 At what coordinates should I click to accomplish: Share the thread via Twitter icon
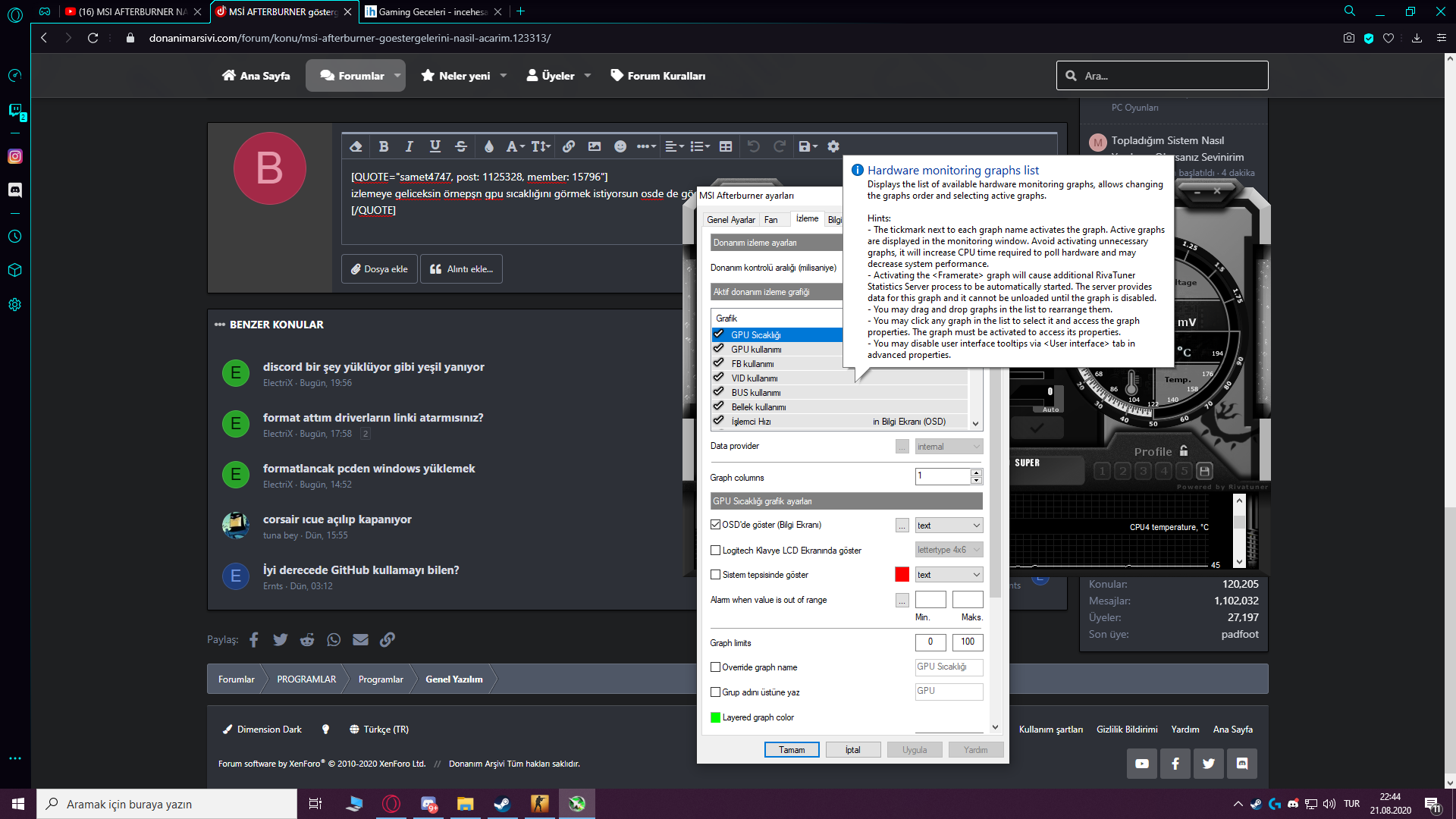coord(281,640)
